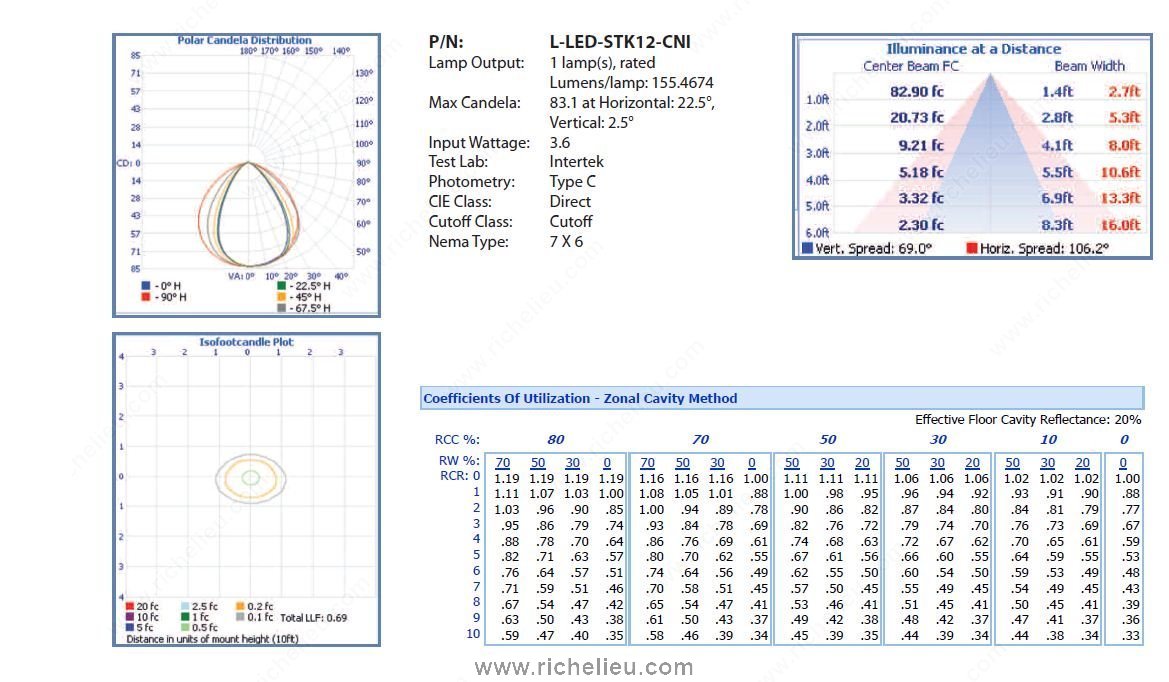Image resolution: width=1169 pixels, height=682 pixels.
Task: Select the orange 45° H legend marker
Action: pos(282,297)
